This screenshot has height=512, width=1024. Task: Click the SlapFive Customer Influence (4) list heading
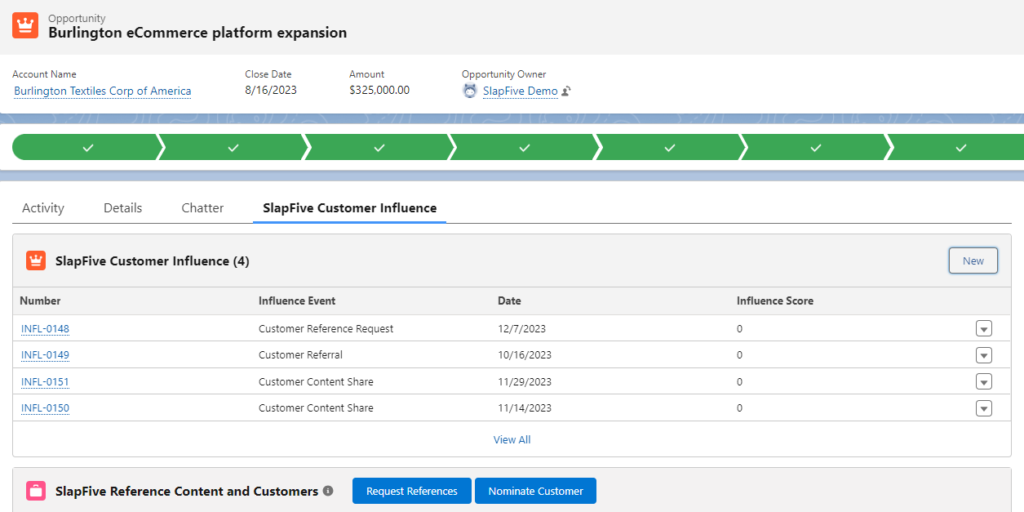[x=153, y=261]
